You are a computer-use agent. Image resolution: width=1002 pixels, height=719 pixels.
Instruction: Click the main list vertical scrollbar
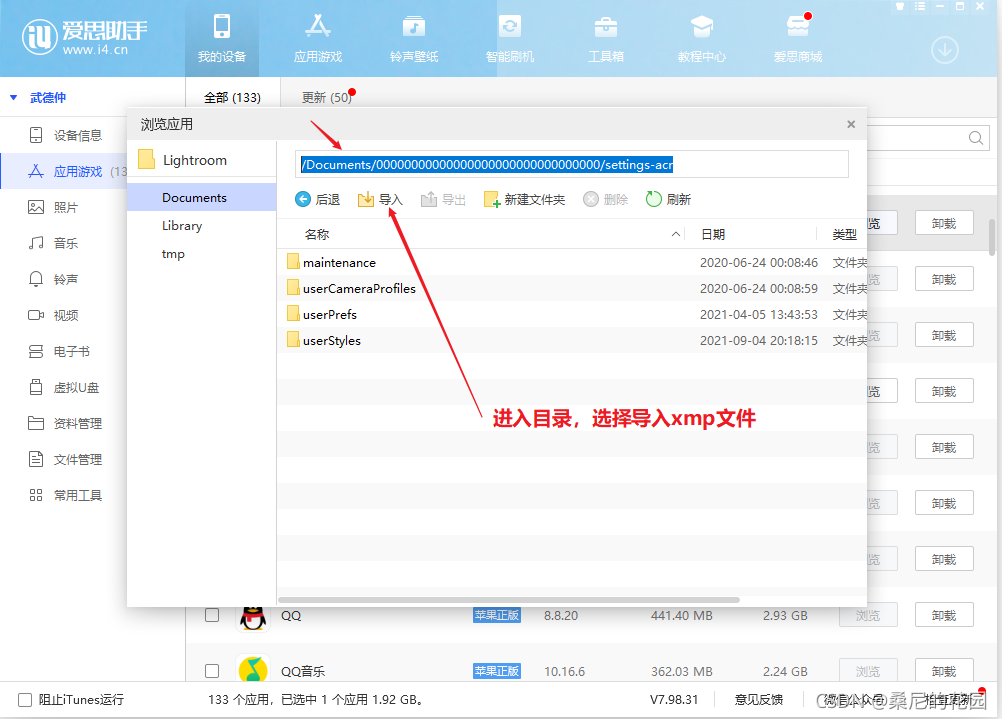[x=992, y=237]
